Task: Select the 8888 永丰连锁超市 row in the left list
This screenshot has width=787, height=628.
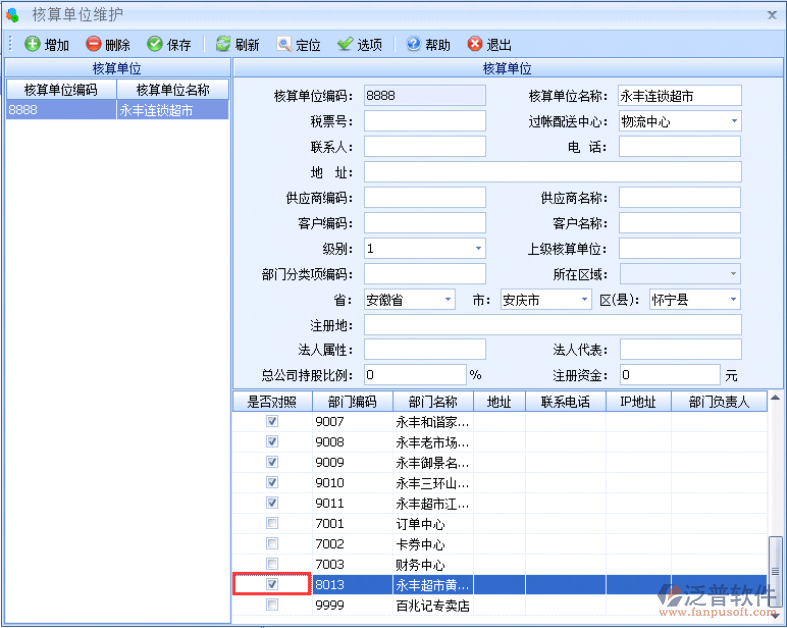Action: 116,110
